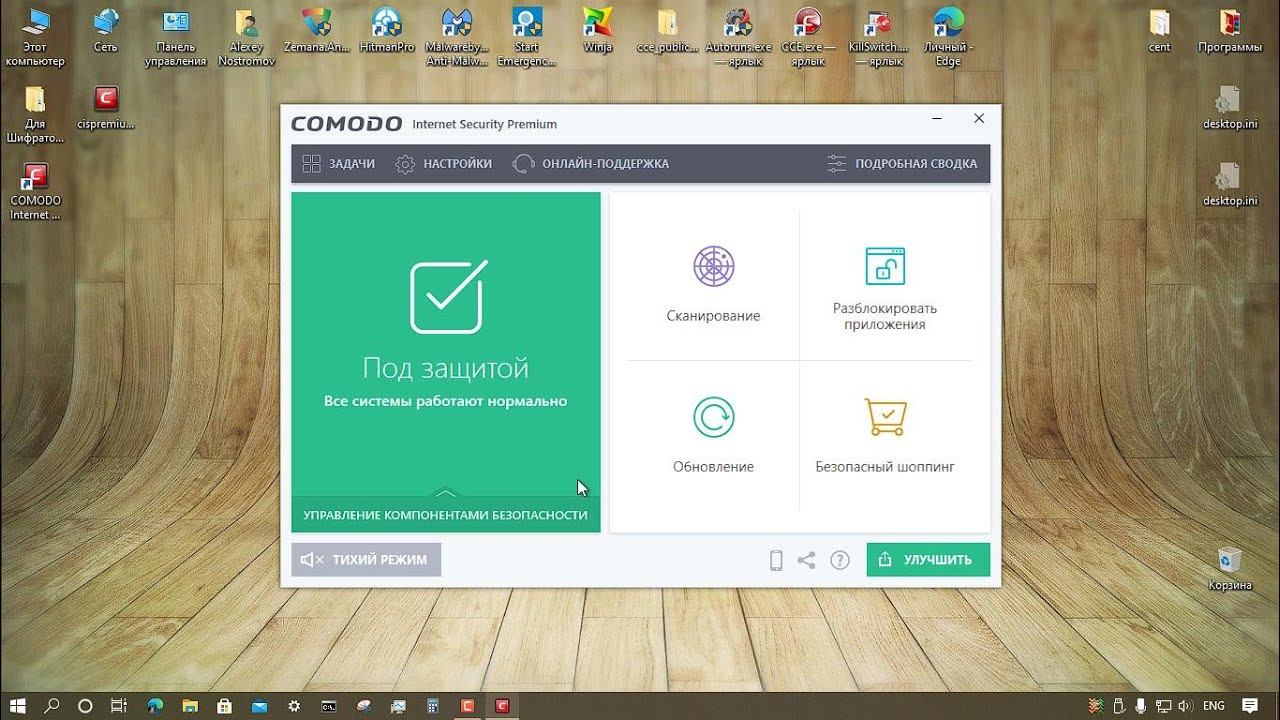Expand Управление компонентами безопасности panel

446,514
